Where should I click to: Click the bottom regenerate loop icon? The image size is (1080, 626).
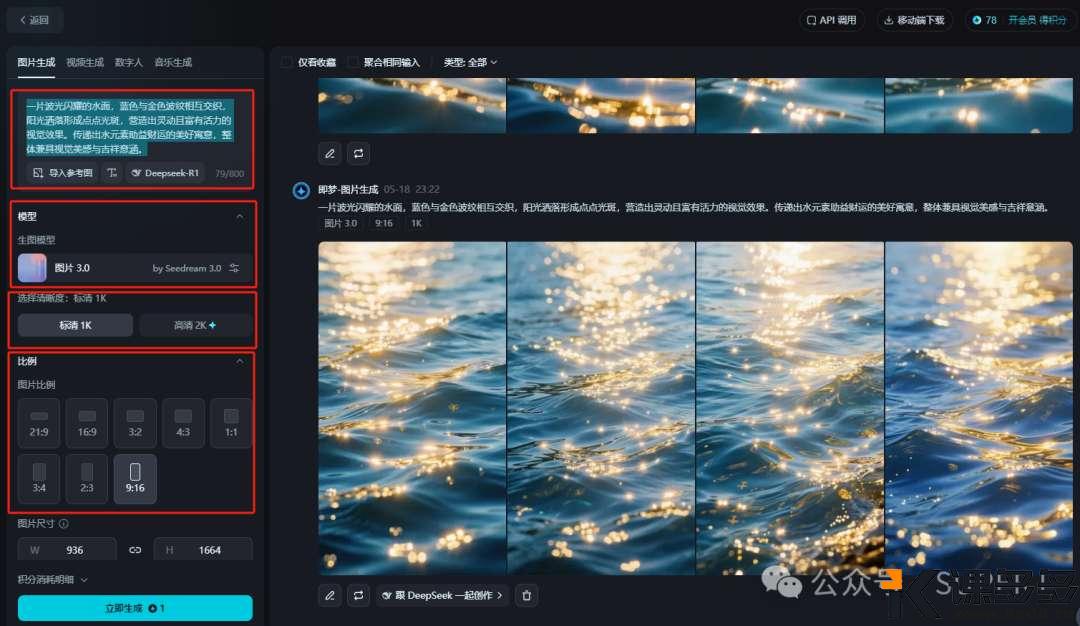tap(358, 595)
